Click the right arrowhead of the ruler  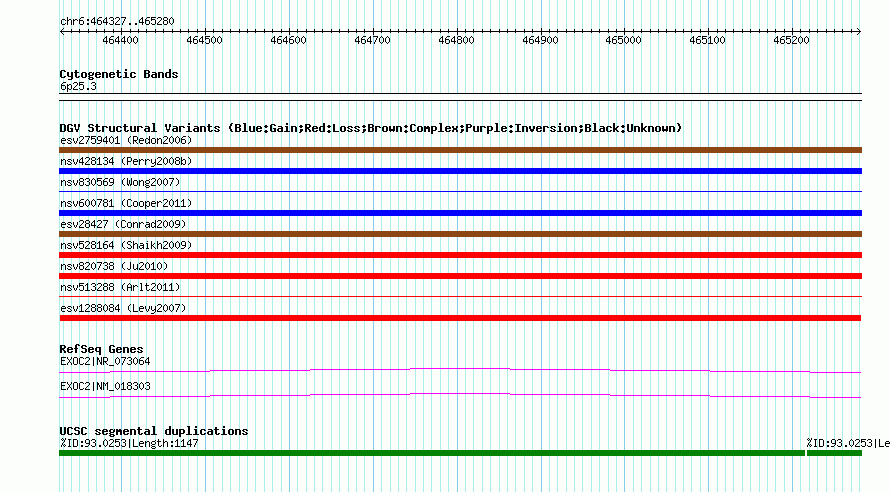click(x=859, y=31)
